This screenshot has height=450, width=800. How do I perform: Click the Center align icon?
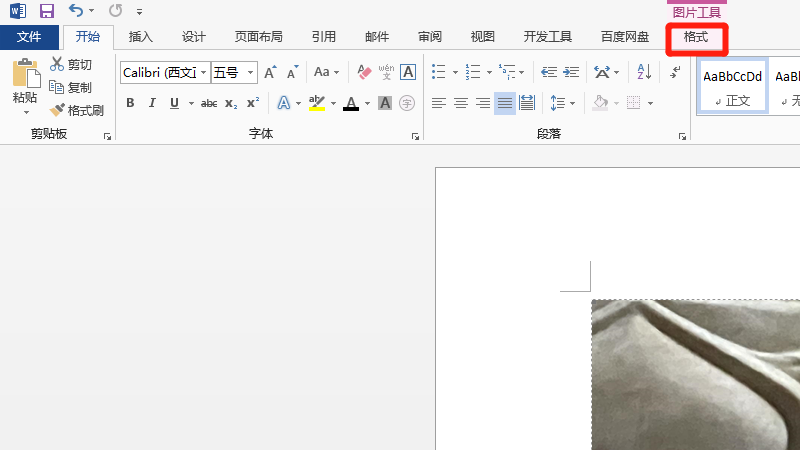[461, 103]
